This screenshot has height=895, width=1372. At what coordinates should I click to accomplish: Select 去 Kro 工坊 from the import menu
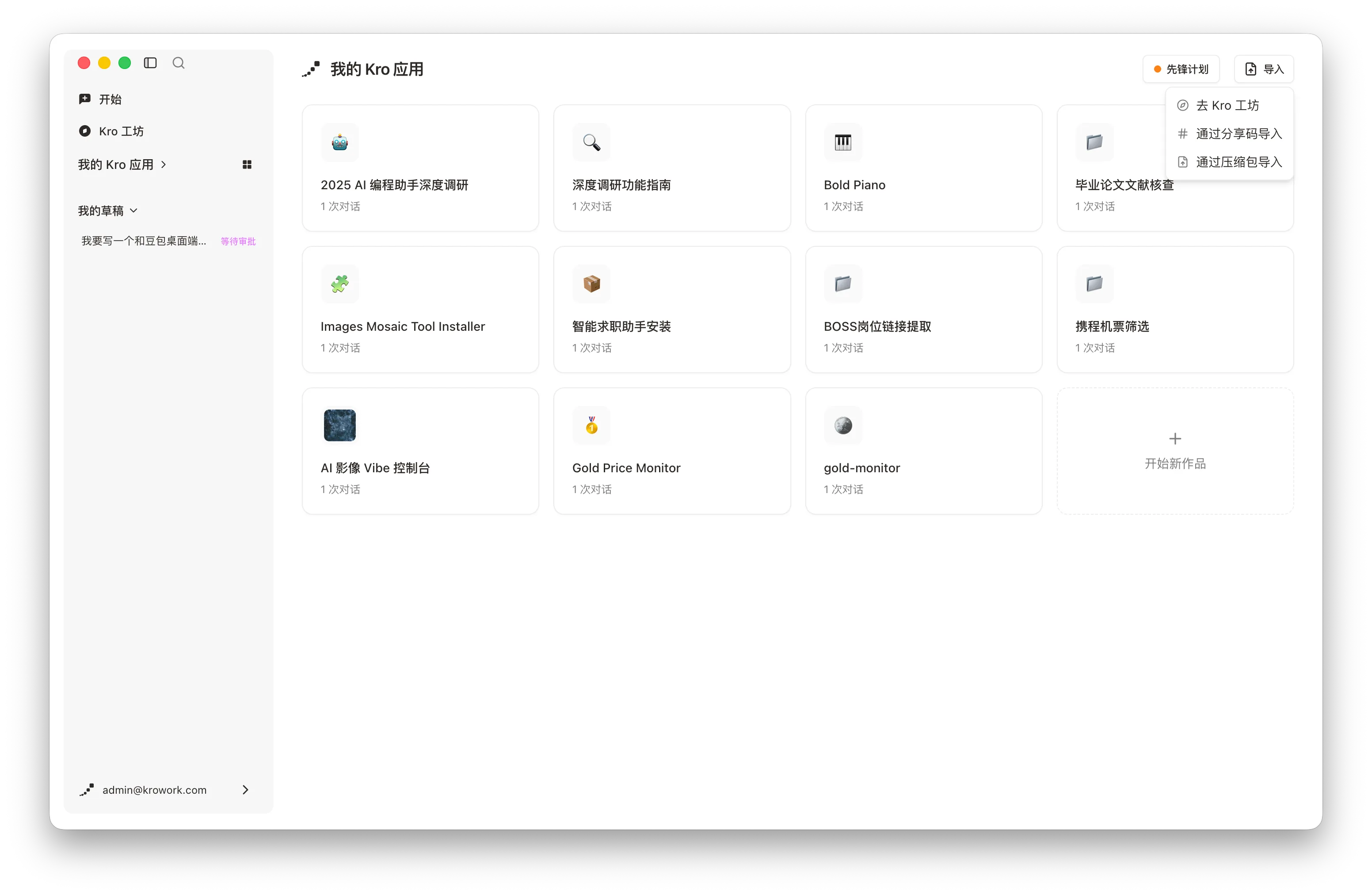(x=1229, y=105)
